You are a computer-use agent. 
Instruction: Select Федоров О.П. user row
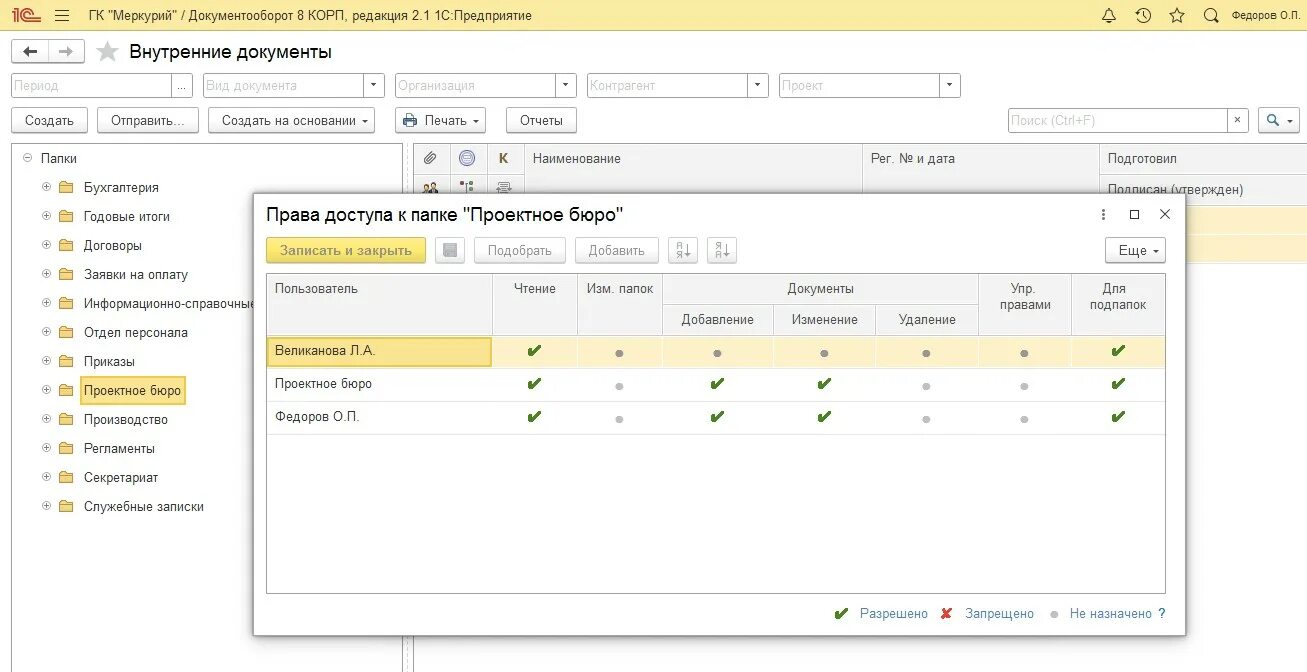716,418
